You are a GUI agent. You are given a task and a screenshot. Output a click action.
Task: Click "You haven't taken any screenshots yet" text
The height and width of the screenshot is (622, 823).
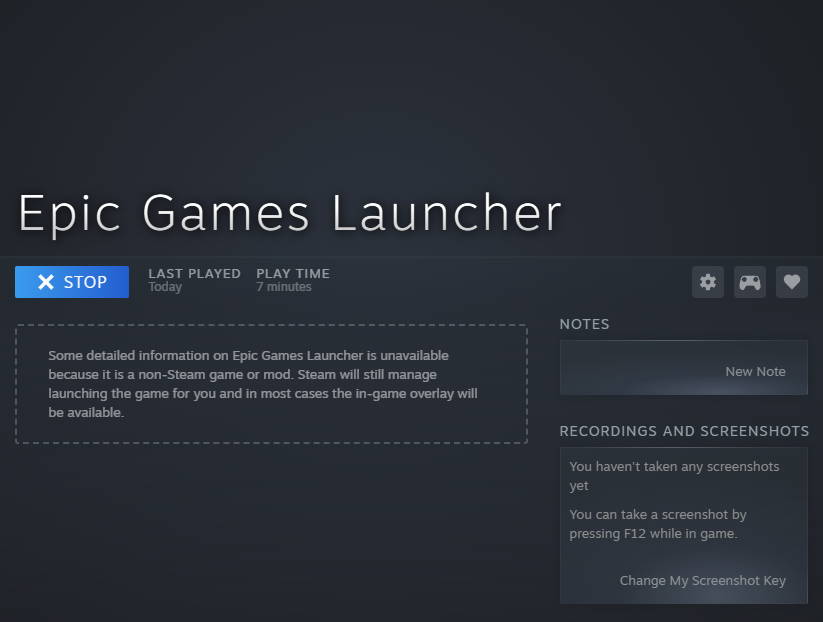pos(674,476)
